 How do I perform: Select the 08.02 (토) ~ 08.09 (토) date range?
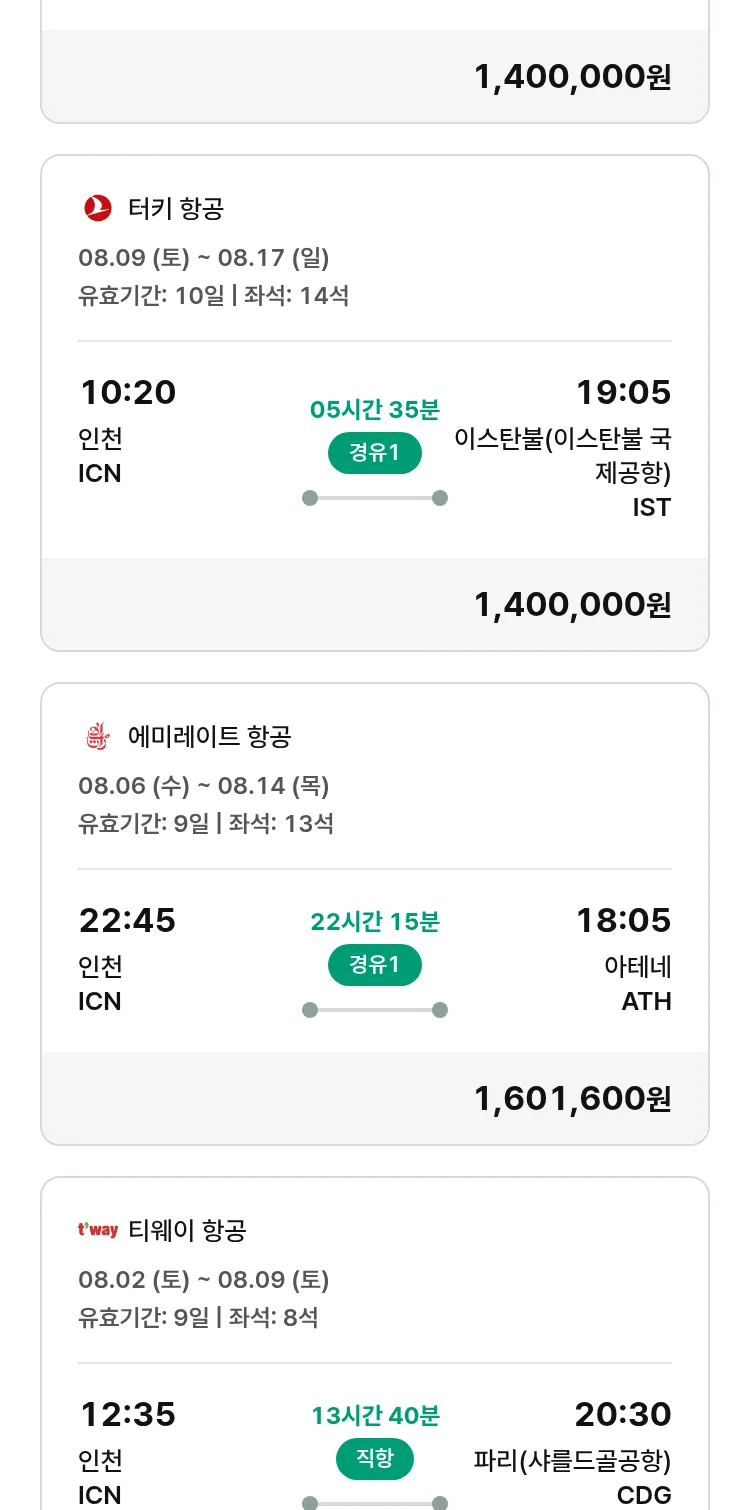coord(204,1280)
